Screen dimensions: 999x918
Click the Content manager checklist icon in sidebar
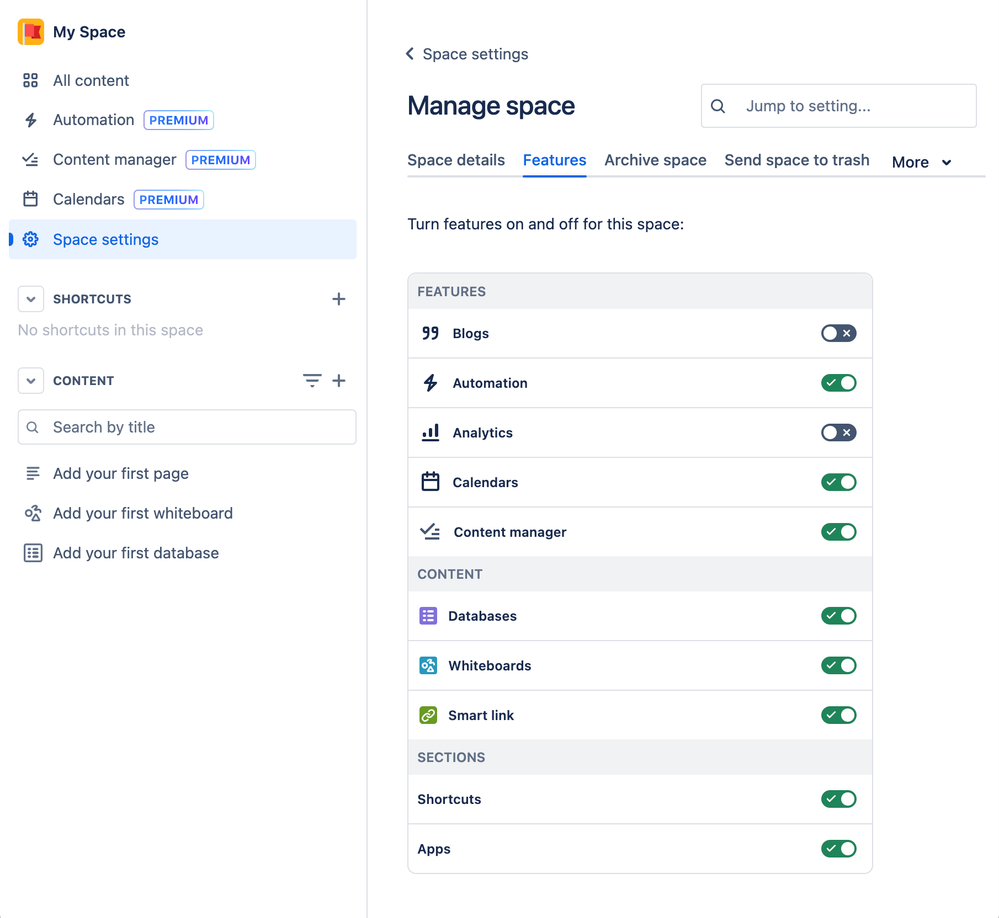click(31, 159)
